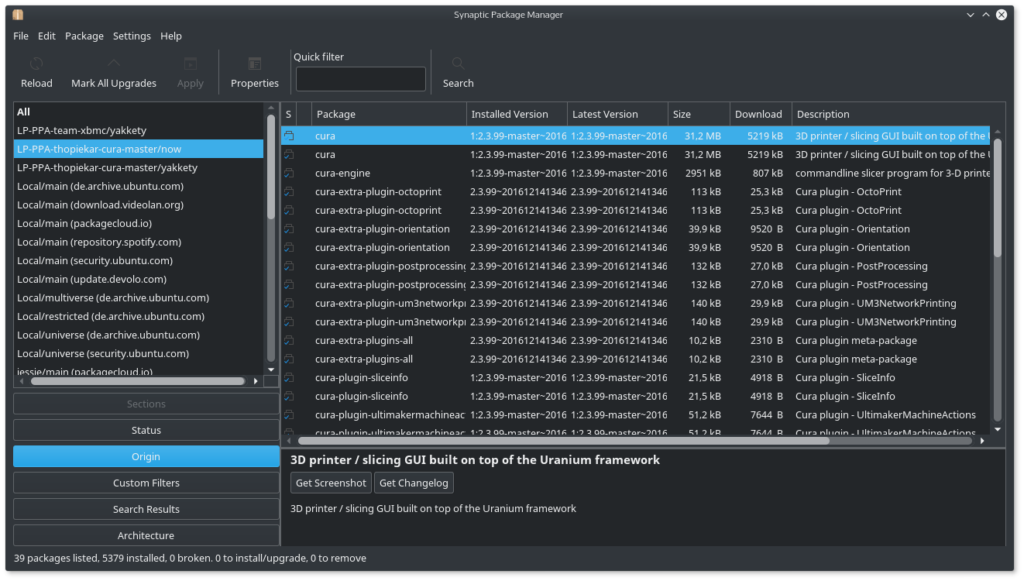Image resolution: width=1024 pixels, height=581 pixels.
Task: Switch to Architecture filter view
Action: pos(146,536)
